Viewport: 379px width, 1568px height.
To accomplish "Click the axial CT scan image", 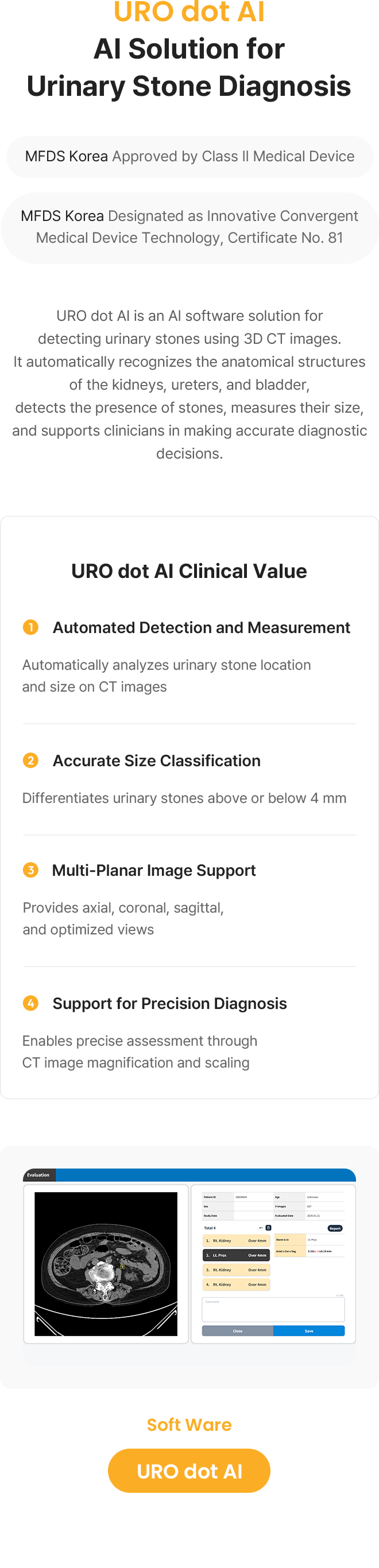I will pos(106,1264).
